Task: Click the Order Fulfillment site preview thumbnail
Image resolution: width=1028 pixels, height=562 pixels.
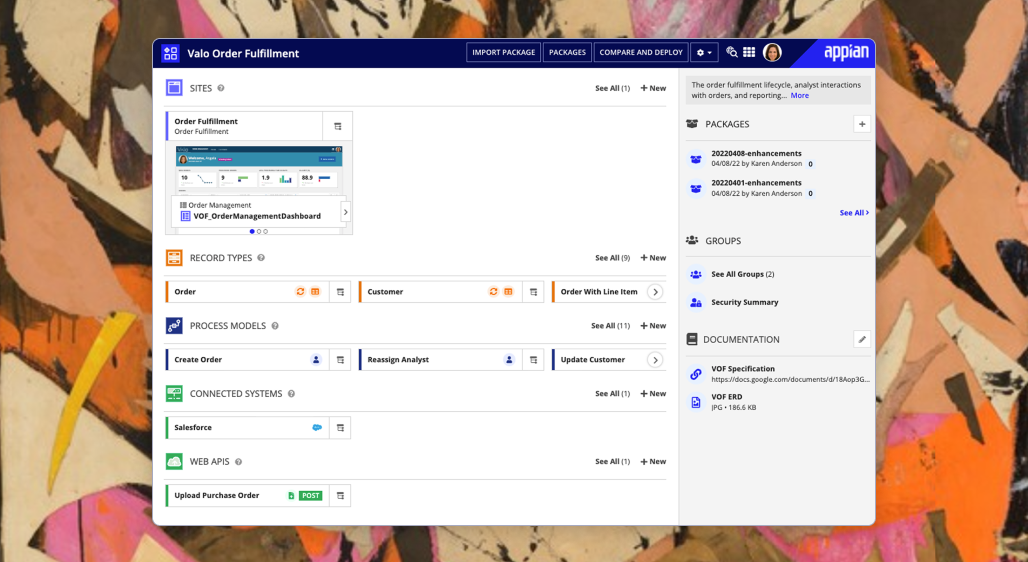Action: click(x=258, y=170)
